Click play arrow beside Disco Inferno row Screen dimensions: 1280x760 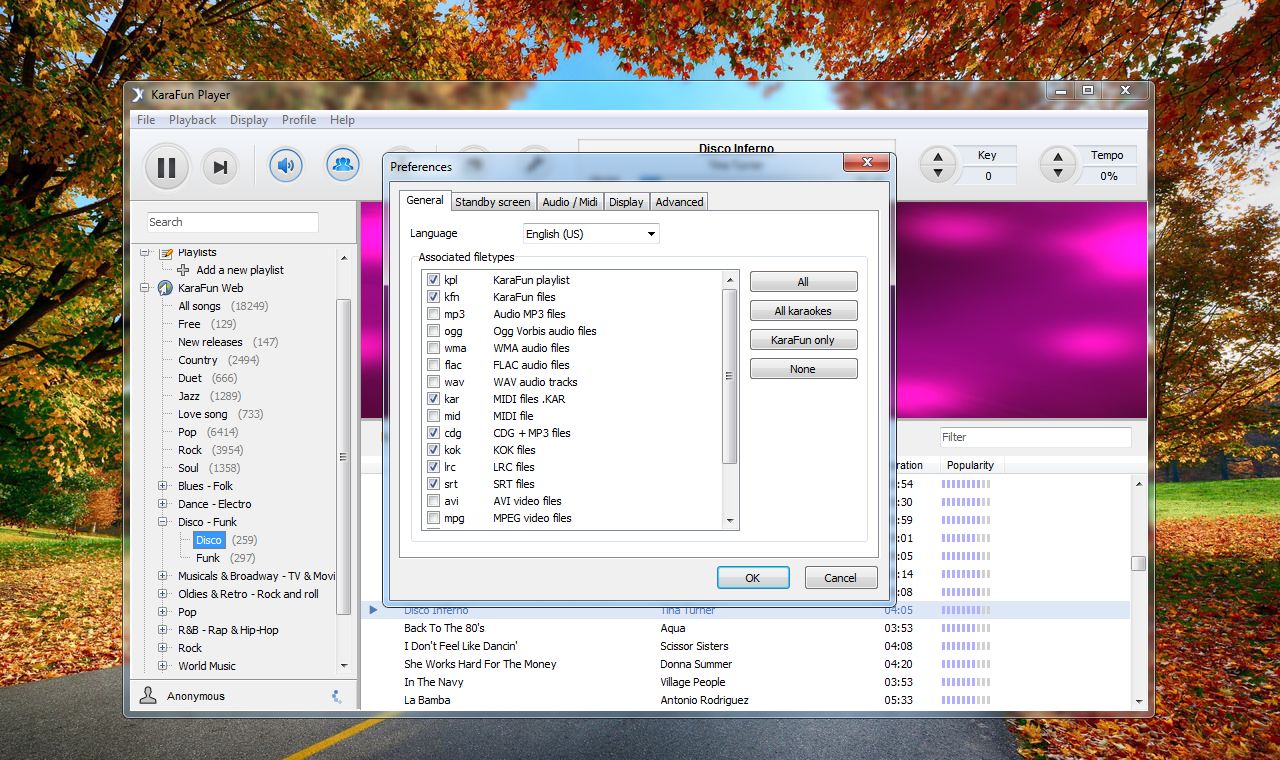(373, 610)
